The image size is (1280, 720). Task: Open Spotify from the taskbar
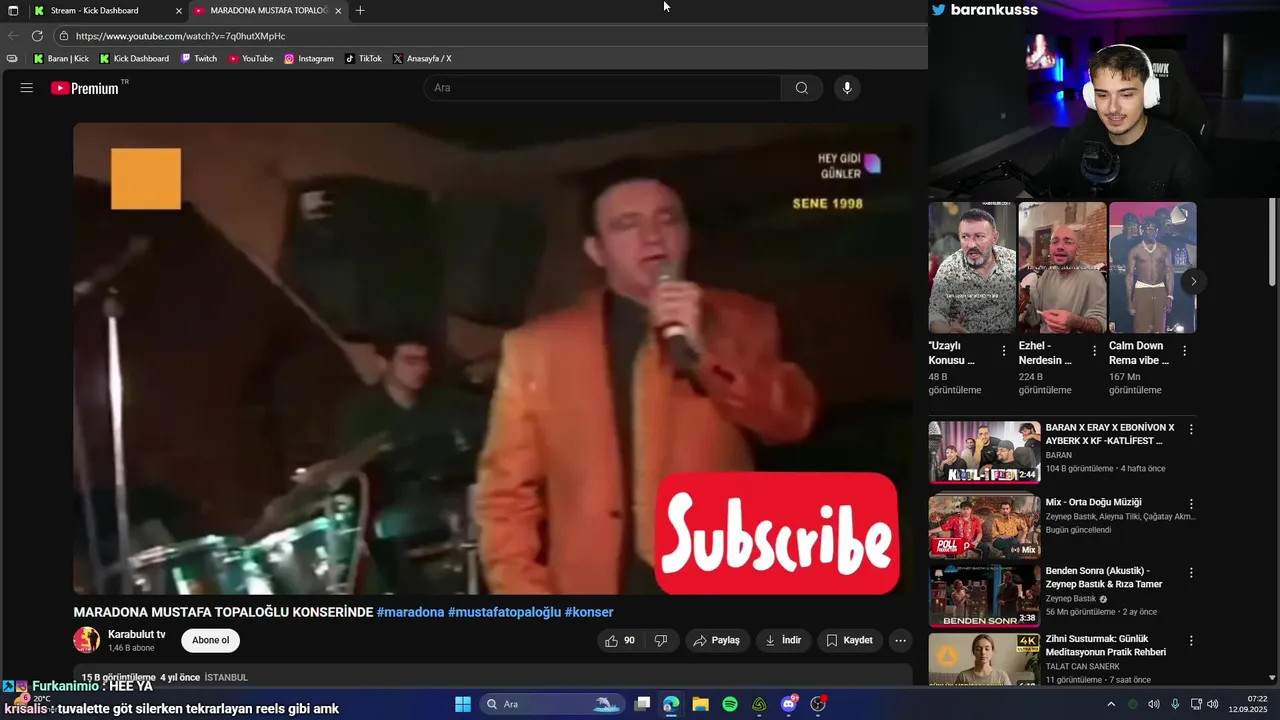pyautogui.click(x=730, y=704)
